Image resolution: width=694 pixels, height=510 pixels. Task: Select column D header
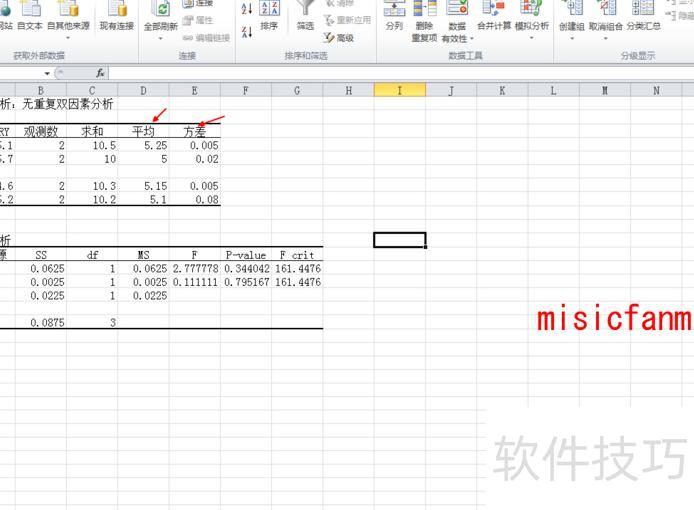[x=143, y=91]
